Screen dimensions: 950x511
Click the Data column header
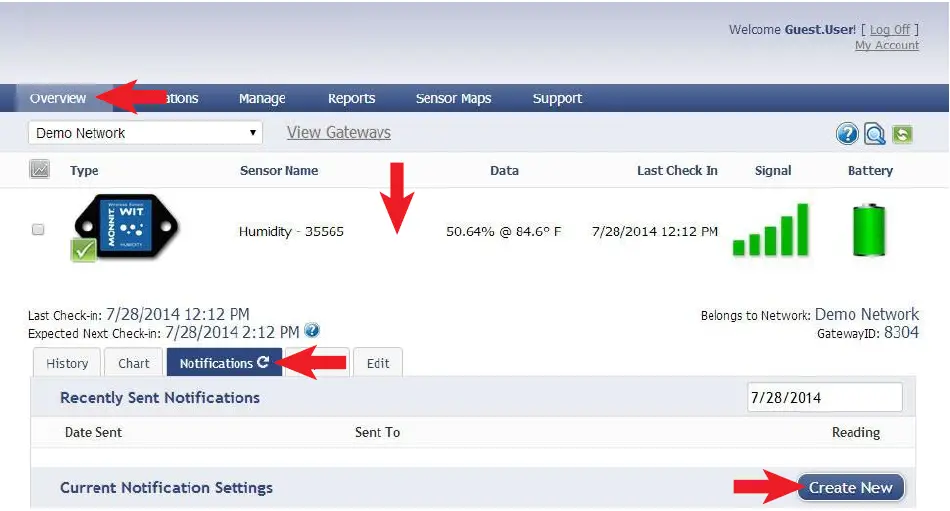point(504,170)
